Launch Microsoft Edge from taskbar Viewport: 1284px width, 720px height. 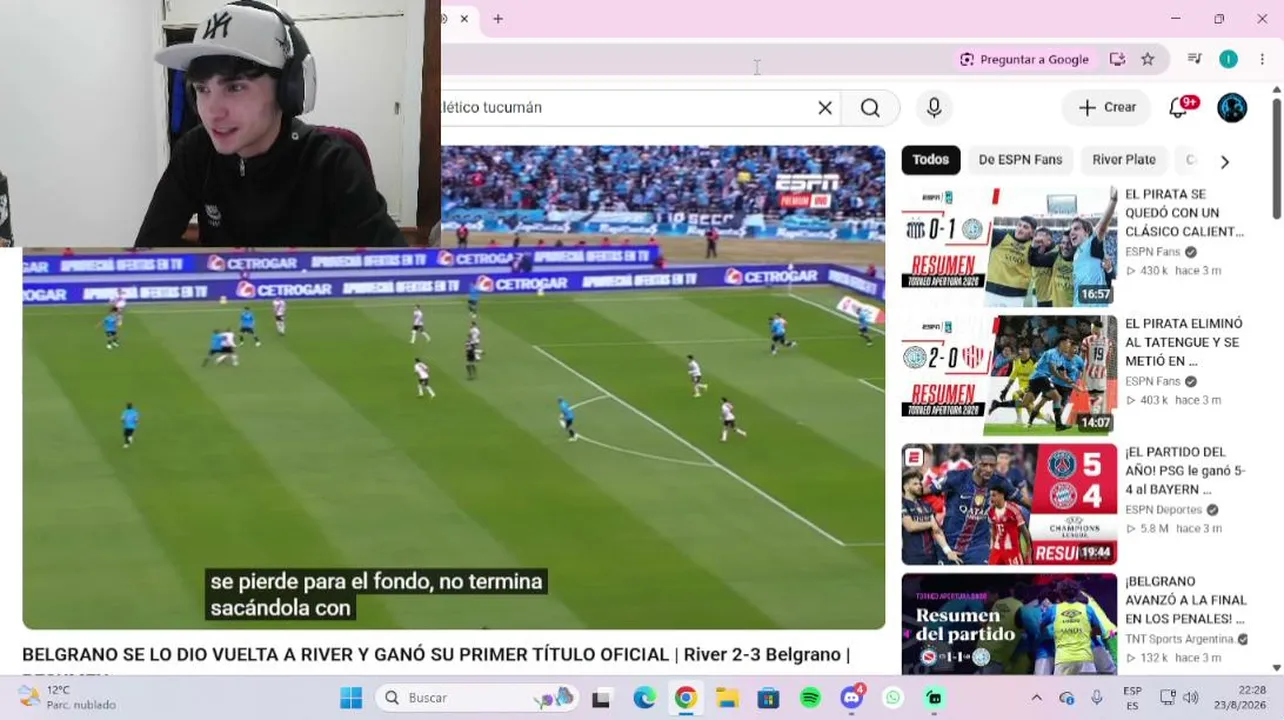(x=644, y=698)
